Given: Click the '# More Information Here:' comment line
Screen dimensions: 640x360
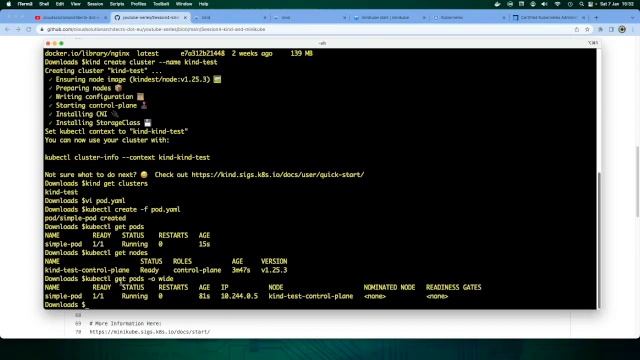Looking at the screenshot, I should coord(125,324).
